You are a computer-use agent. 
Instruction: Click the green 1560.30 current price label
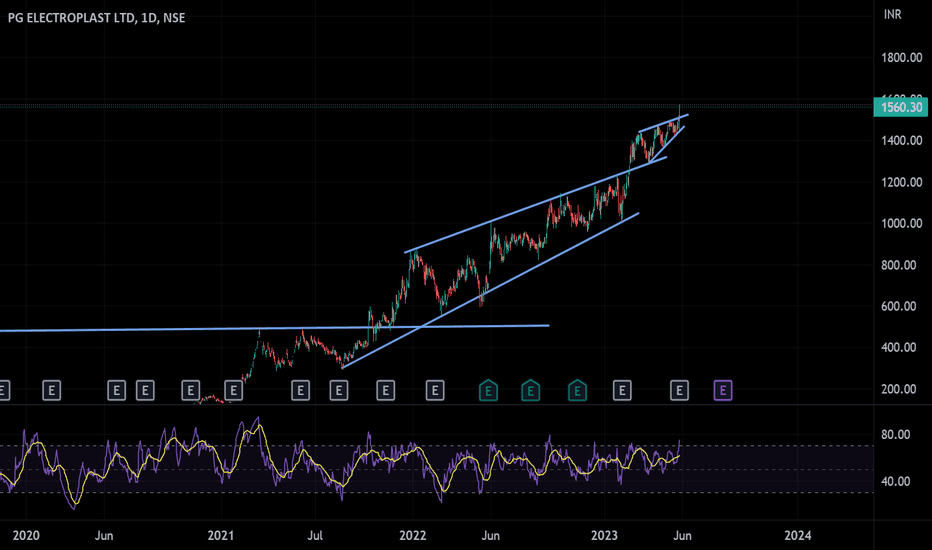(900, 107)
